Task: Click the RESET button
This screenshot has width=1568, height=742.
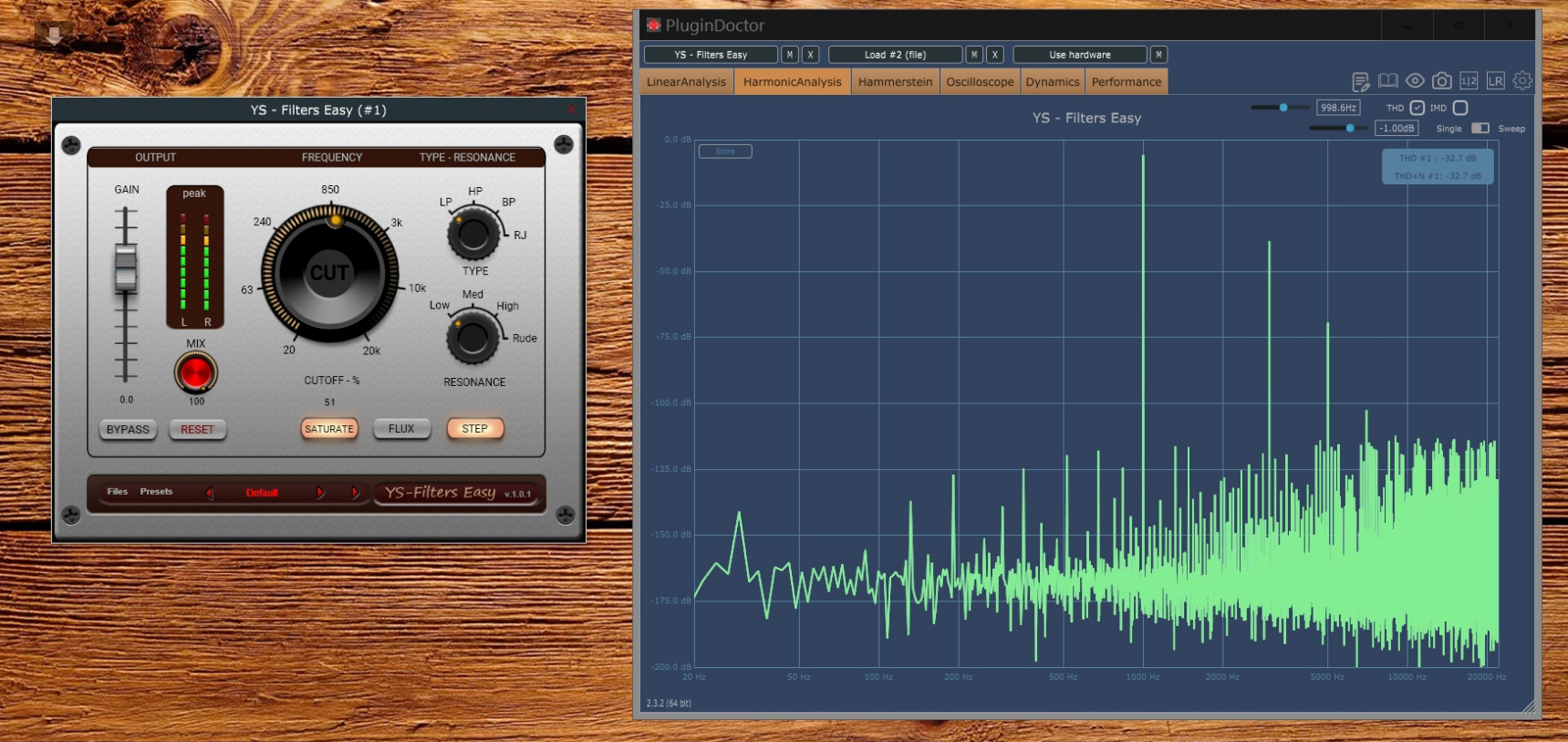Action: [x=197, y=430]
